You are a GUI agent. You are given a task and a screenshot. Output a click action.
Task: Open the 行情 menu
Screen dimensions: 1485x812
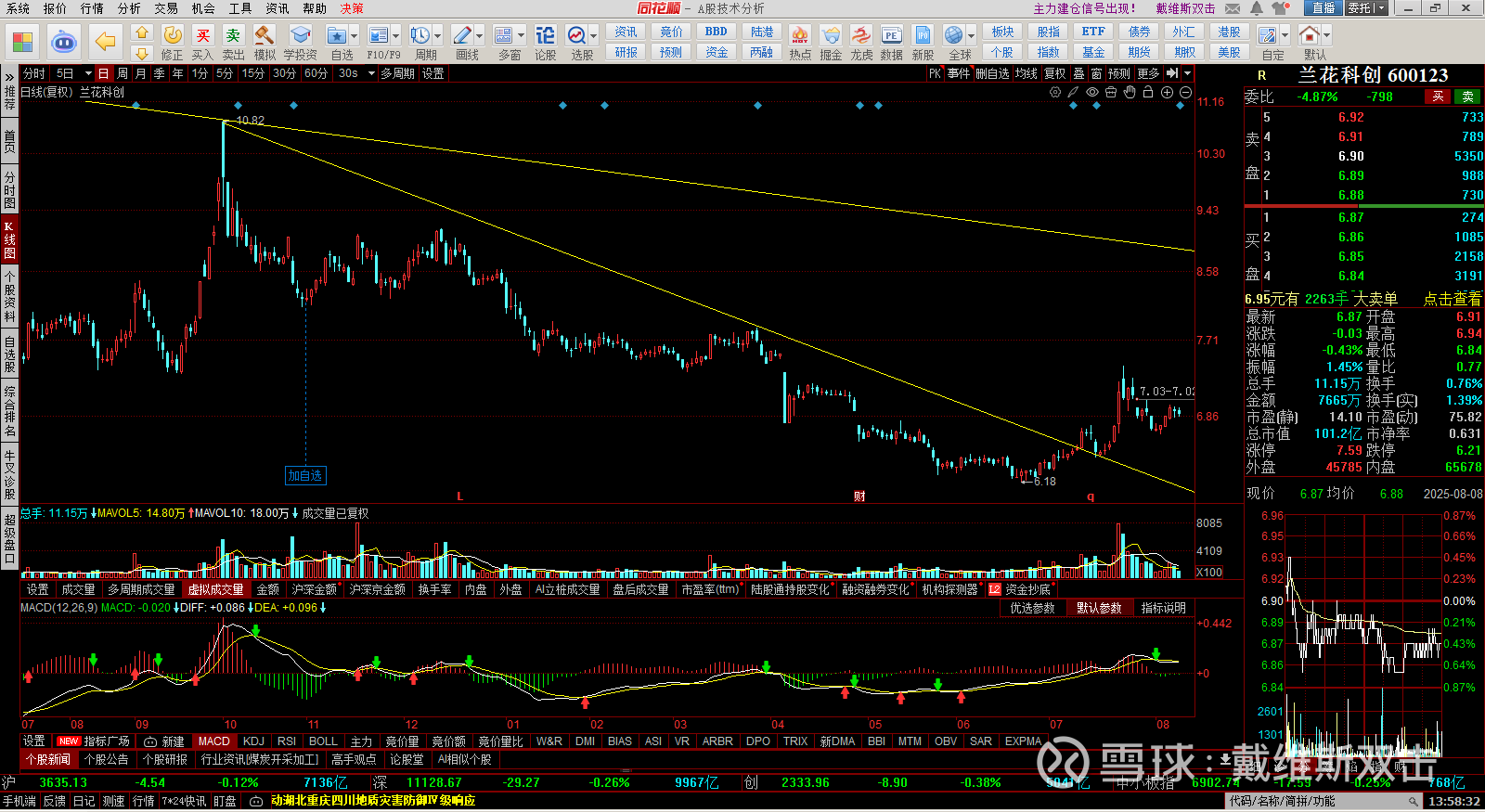92,8
